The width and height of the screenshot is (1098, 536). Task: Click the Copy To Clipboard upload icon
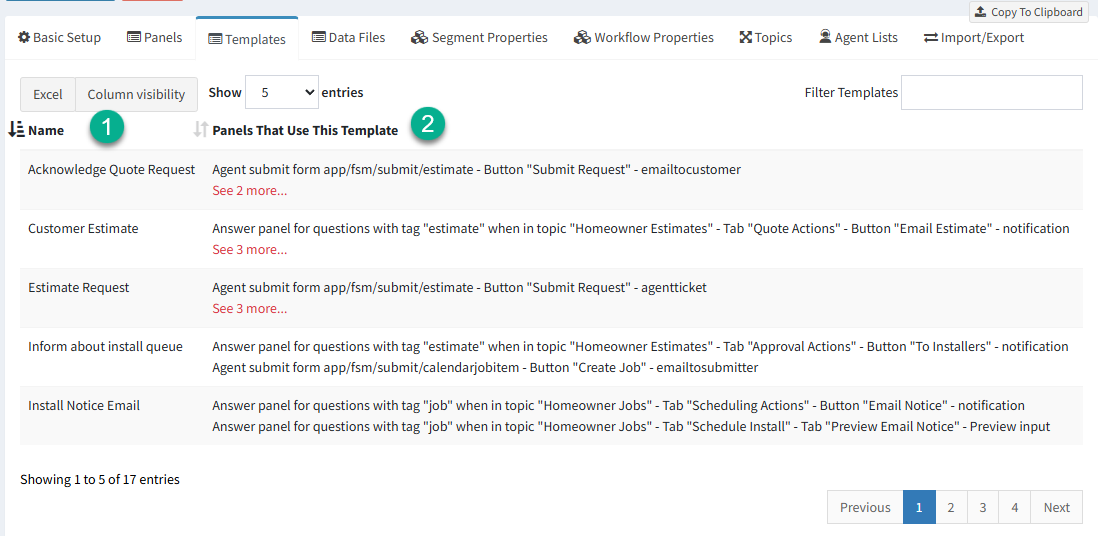point(980,12)
